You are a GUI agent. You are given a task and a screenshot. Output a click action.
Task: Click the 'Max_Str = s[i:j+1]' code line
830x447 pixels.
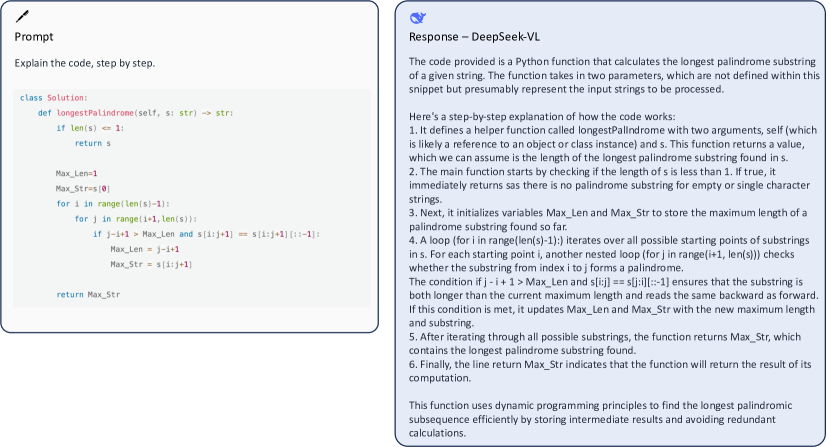click(x=151, y=264)
